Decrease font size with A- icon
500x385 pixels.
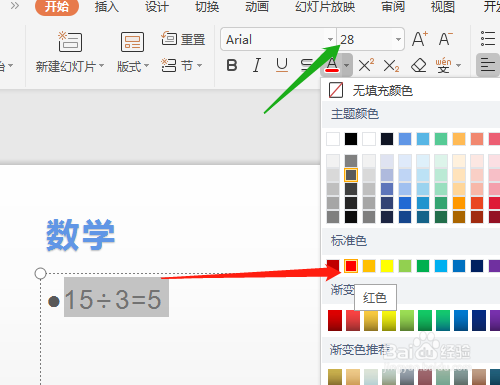[445, 39]
